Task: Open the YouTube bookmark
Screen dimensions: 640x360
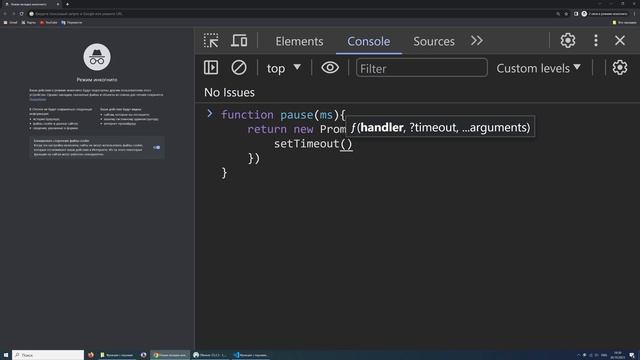Action: pos(49,22)
